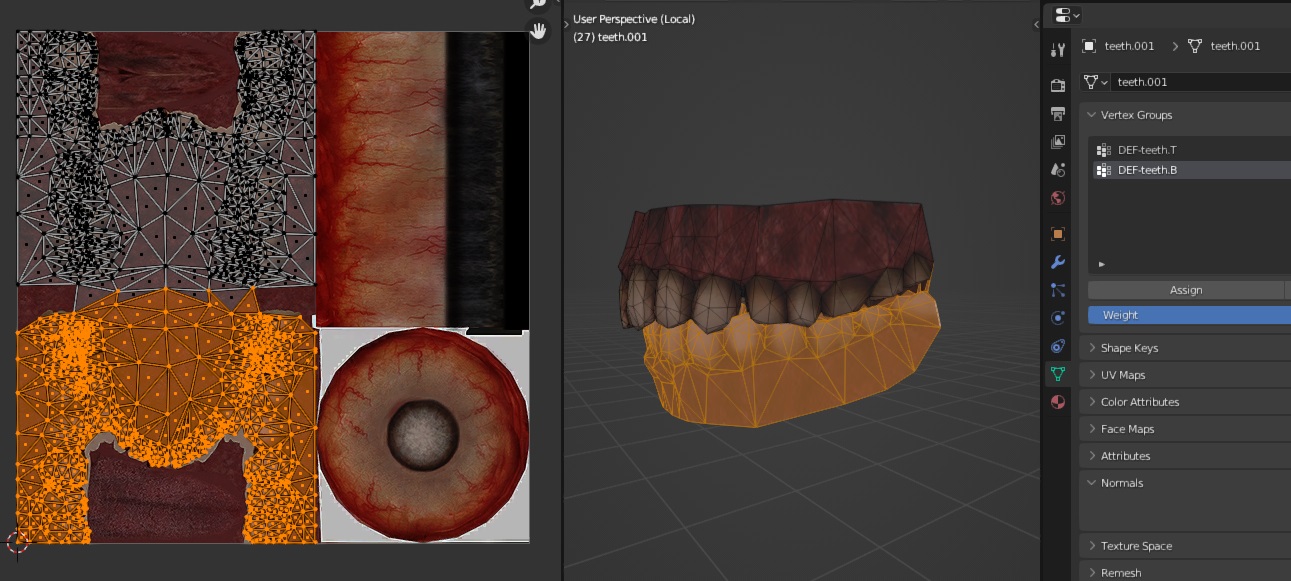Open the Object properties tab
Screen dimensions: 1291x581
point(1058,234)
